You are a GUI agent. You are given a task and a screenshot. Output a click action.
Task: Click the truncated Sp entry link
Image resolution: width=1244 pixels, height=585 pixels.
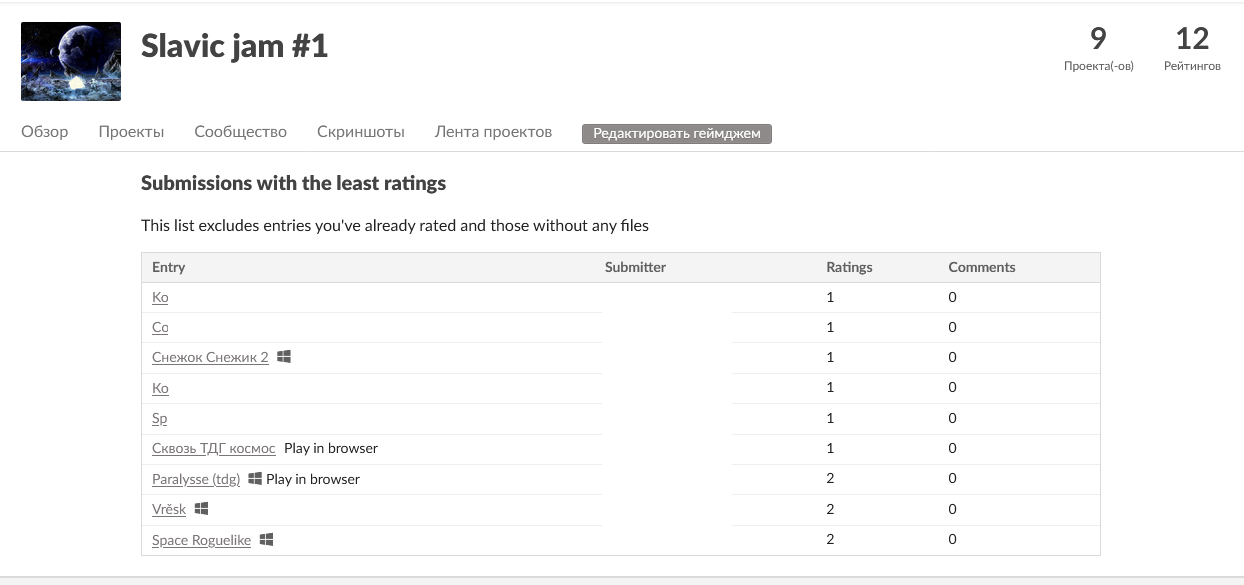[159, 419]
